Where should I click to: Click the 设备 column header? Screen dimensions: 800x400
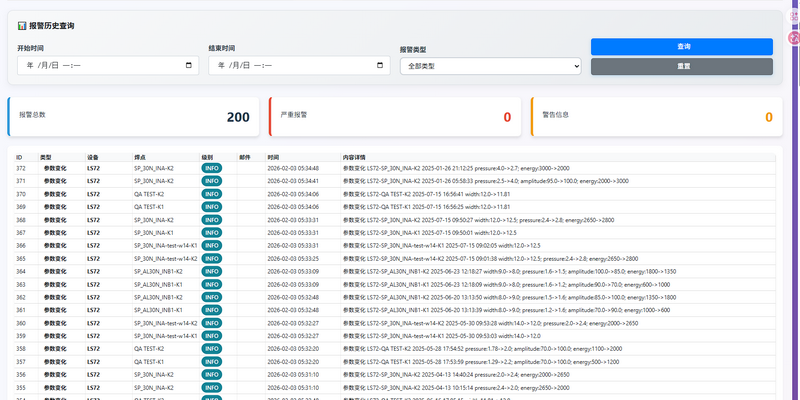(93, 157)
